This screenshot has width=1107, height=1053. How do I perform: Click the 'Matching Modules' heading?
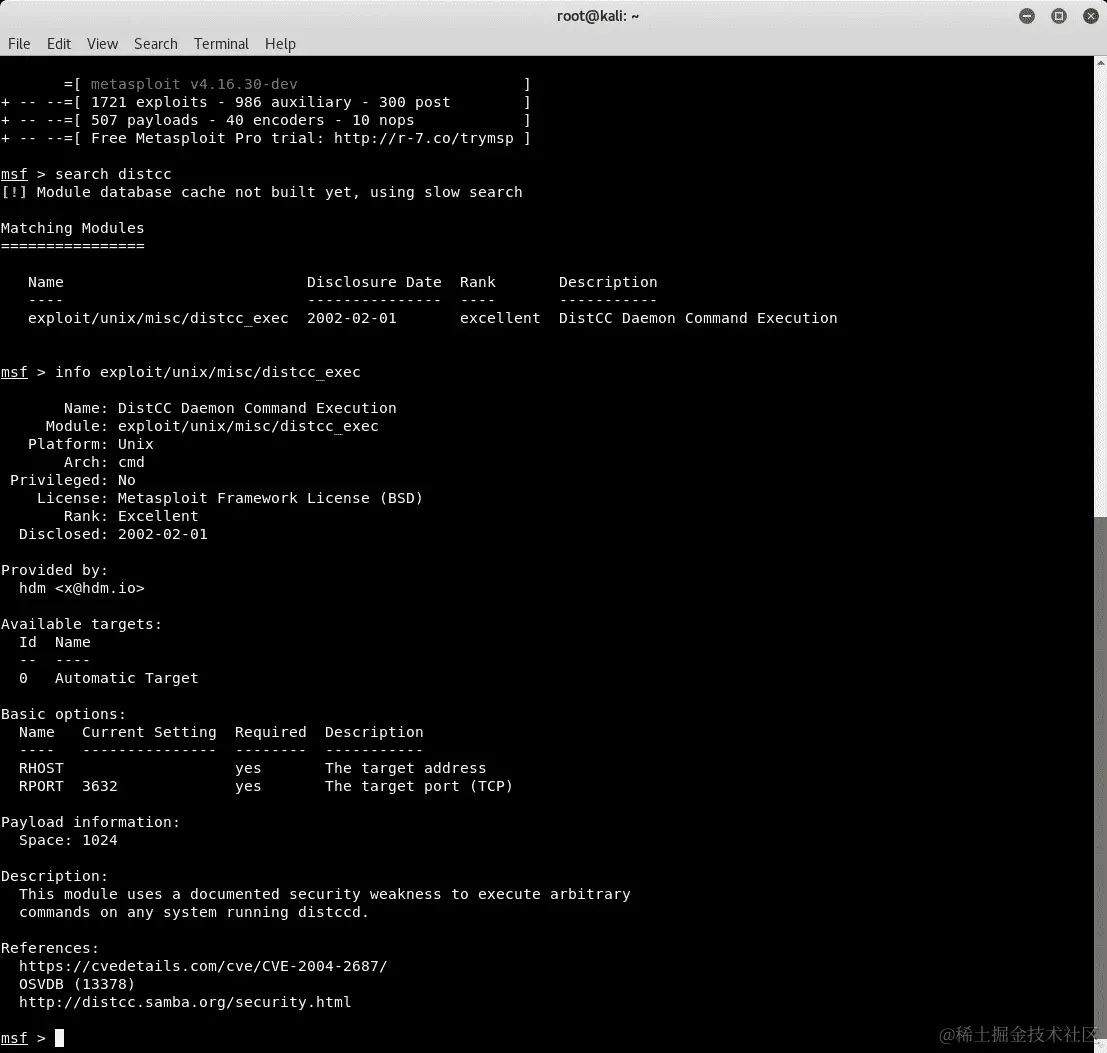tap(72, 228)
